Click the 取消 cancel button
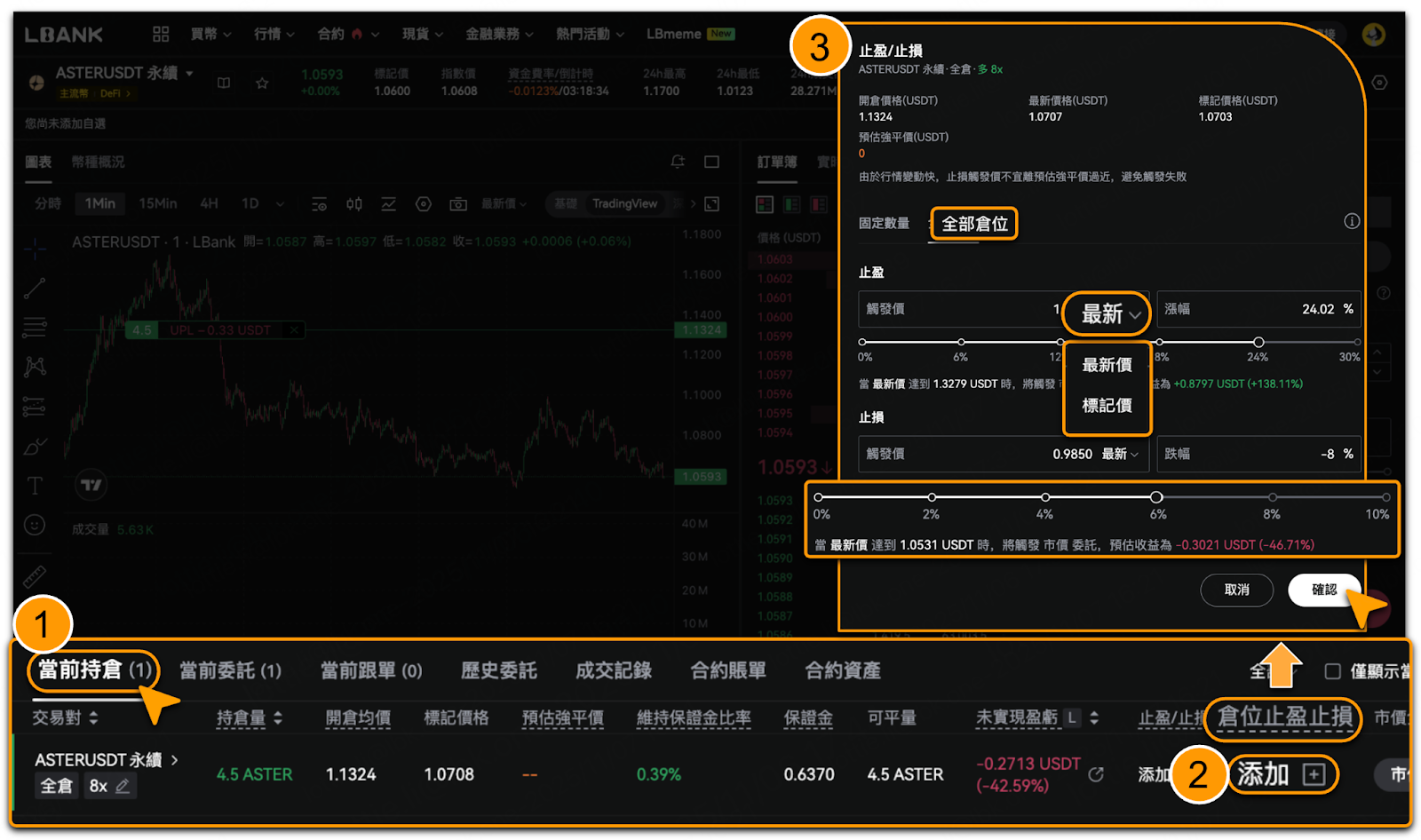1421x840 pixels. 1236,590
